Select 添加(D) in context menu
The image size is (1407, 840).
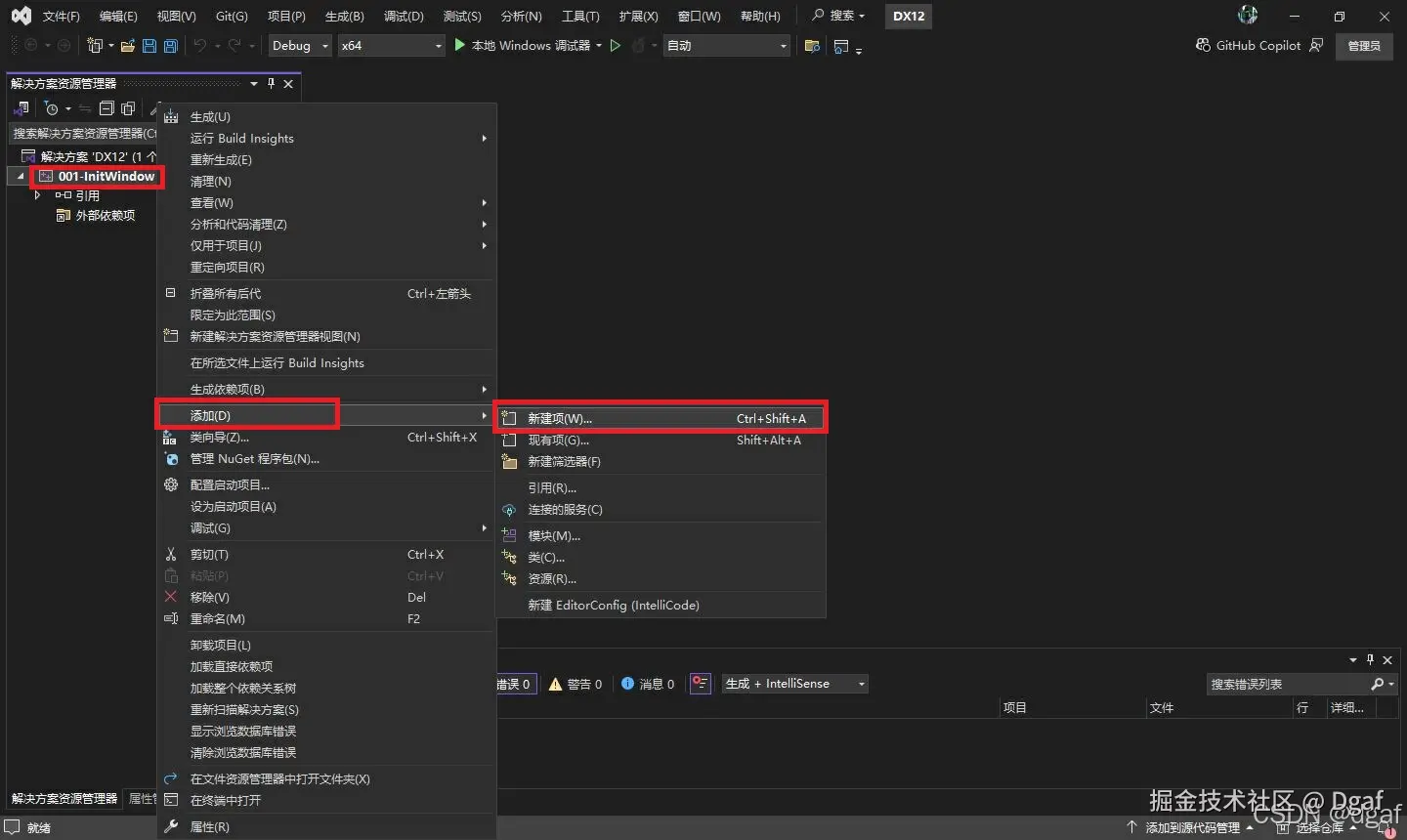(x=326, y=415)
